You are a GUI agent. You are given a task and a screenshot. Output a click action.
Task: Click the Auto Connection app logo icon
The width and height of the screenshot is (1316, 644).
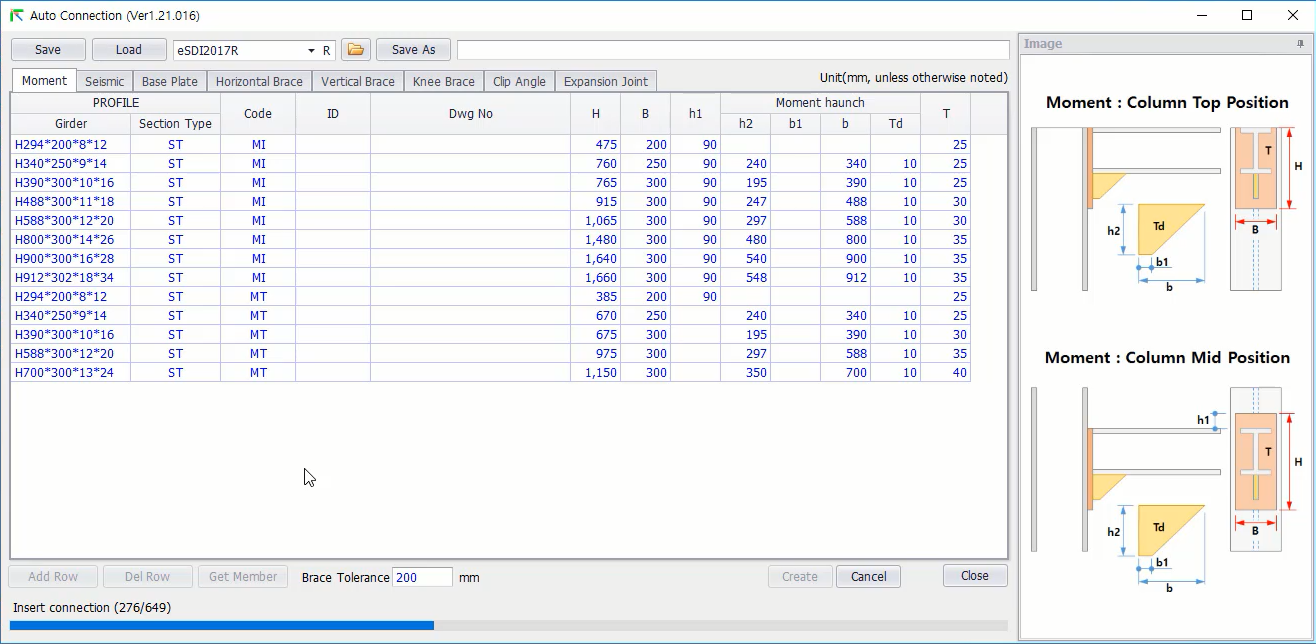16,16
